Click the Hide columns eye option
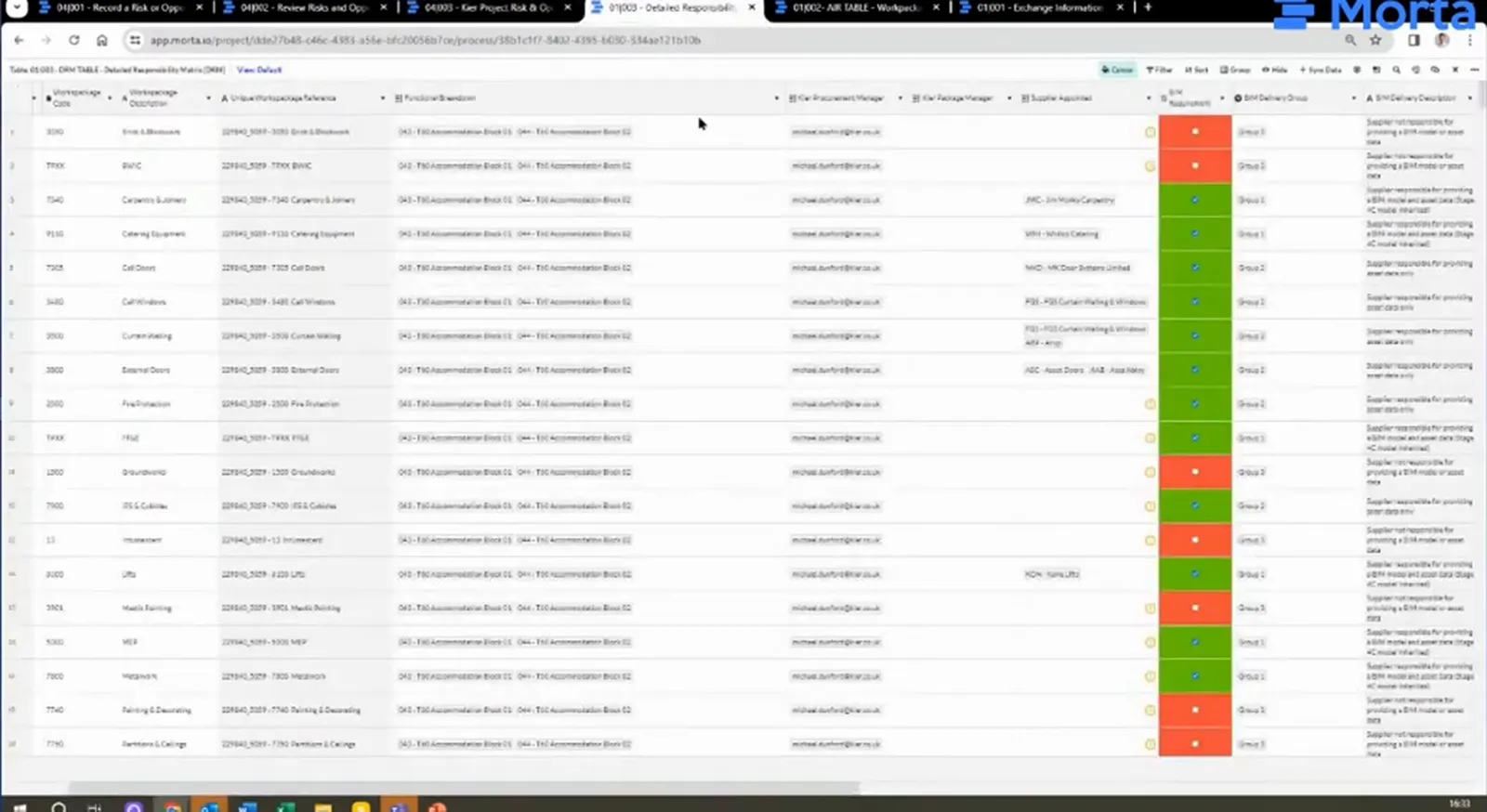This screenshot has height=812, width=1487. point(1274,70)
